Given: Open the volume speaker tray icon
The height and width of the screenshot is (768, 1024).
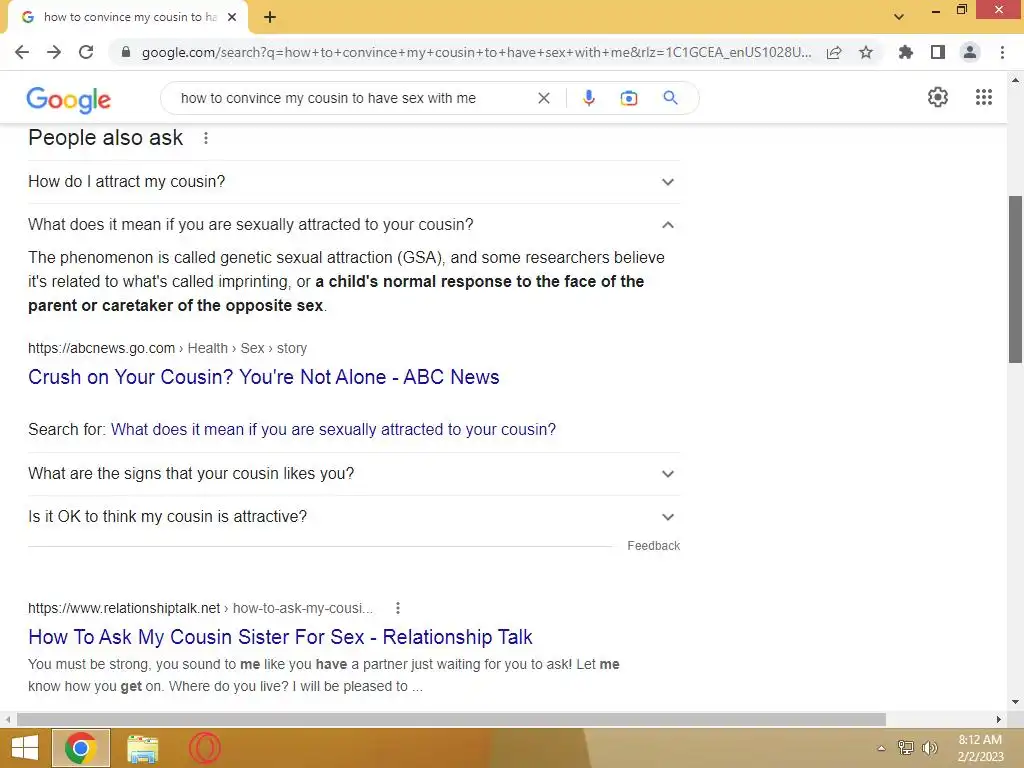Looking at the screenshot, I should click(x=930, y=748).
